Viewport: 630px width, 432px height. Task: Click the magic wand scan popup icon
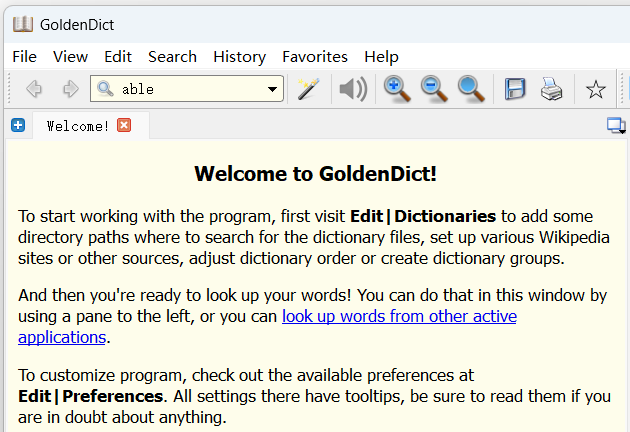click(x=308, y=90)
